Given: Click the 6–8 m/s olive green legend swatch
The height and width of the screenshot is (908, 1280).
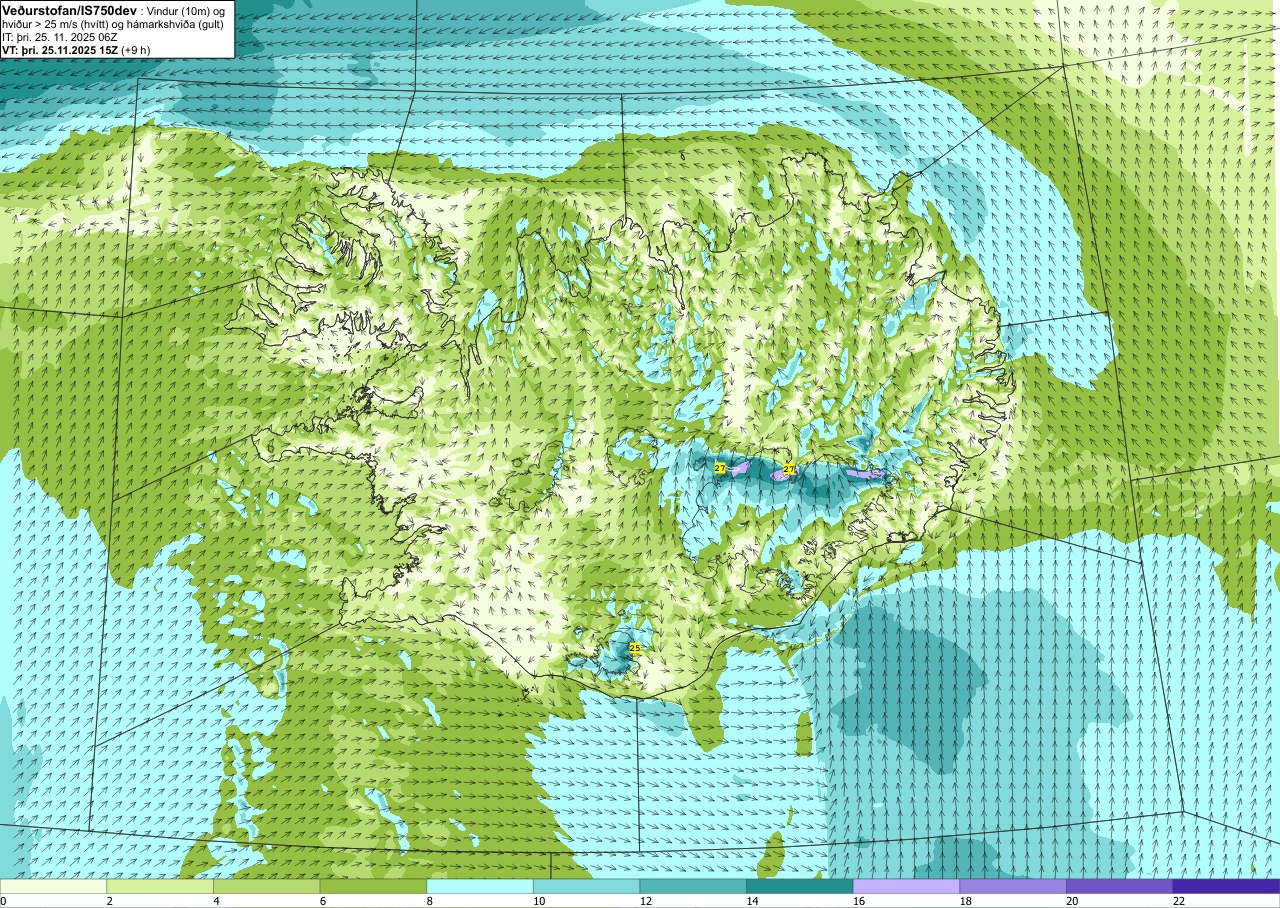Looking at the screenshot, I should coord(373,886).
